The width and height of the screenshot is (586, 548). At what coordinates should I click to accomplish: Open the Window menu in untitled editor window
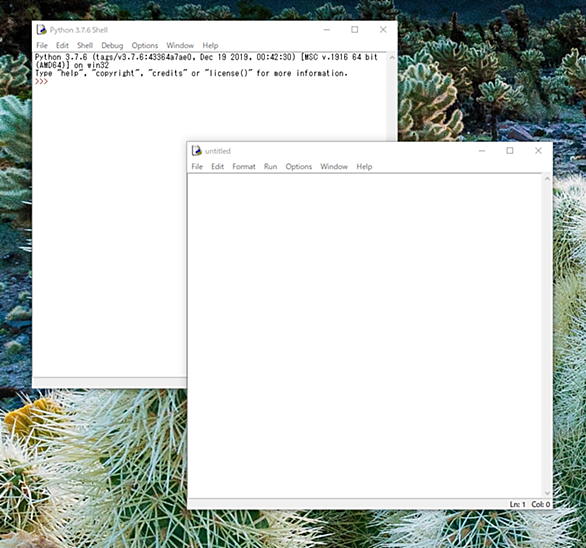coord(334,167)
